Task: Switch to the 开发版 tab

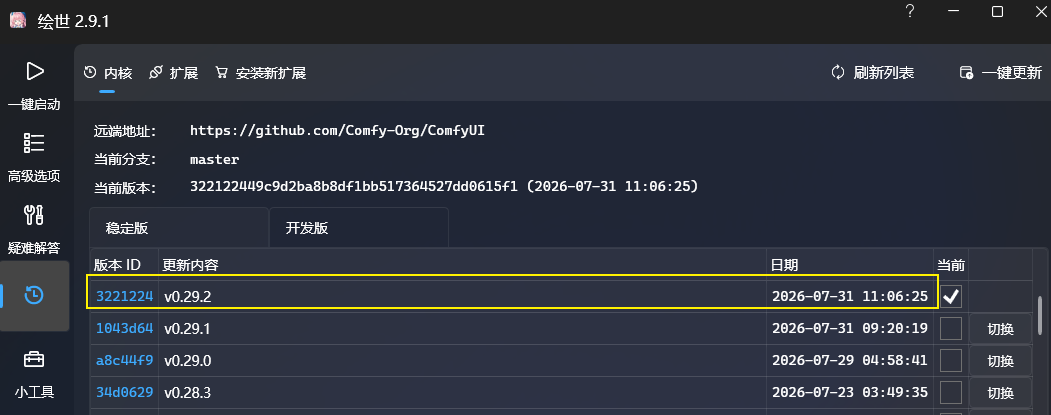Action: [x=359, y=228]
